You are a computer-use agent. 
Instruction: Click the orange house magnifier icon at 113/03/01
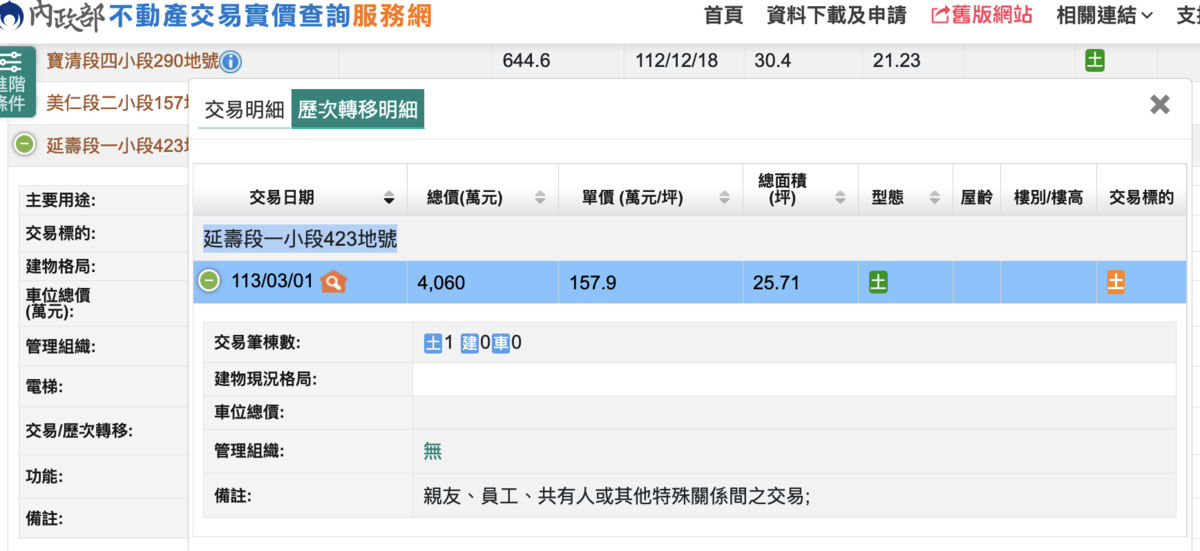(334, 282)
